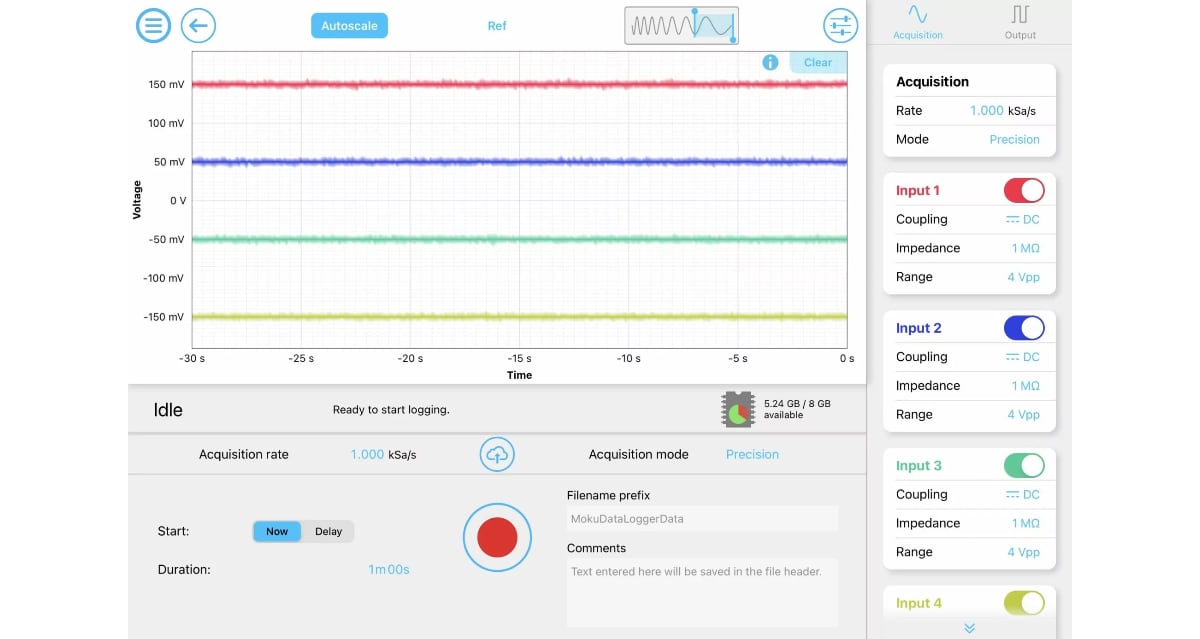Clear the graph traces

[x=818, y=62]
